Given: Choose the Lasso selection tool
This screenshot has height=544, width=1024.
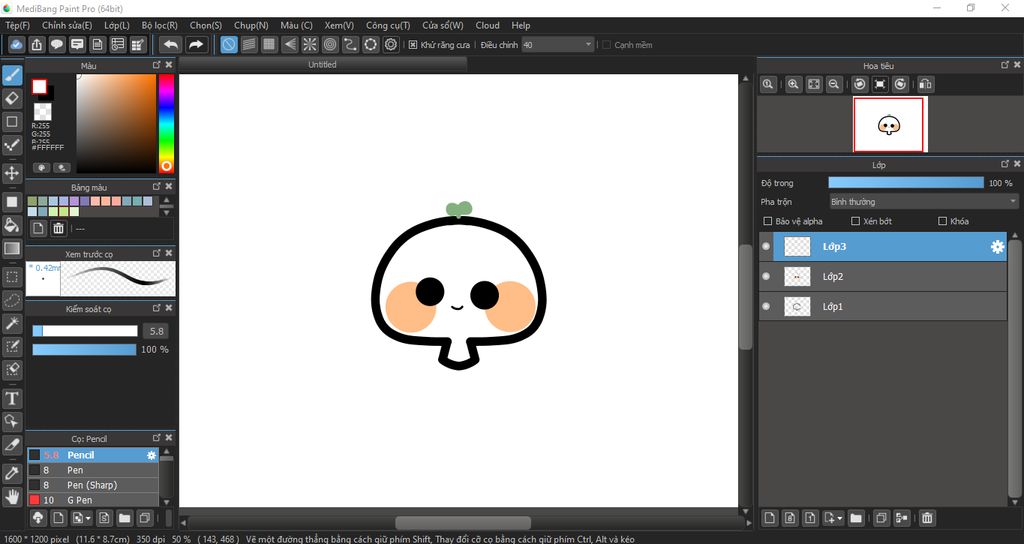Looking at the screenshot, I should 12,300.
